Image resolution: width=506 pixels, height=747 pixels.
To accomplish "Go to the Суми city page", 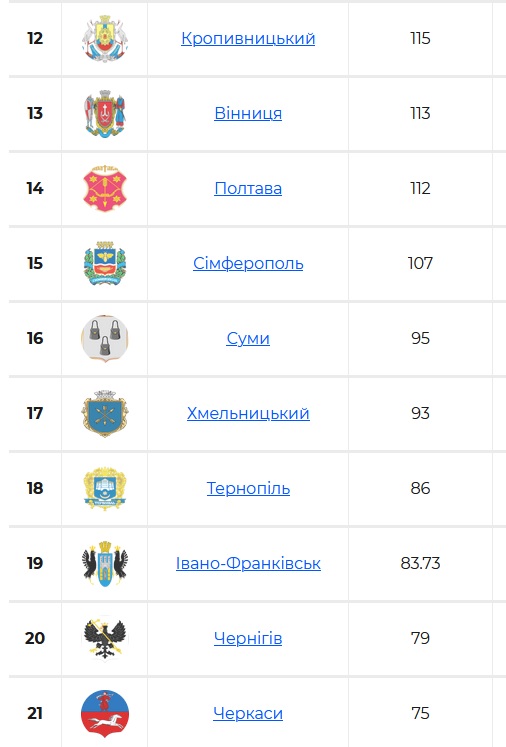I will pyautogui.click(x=248, y=338).
